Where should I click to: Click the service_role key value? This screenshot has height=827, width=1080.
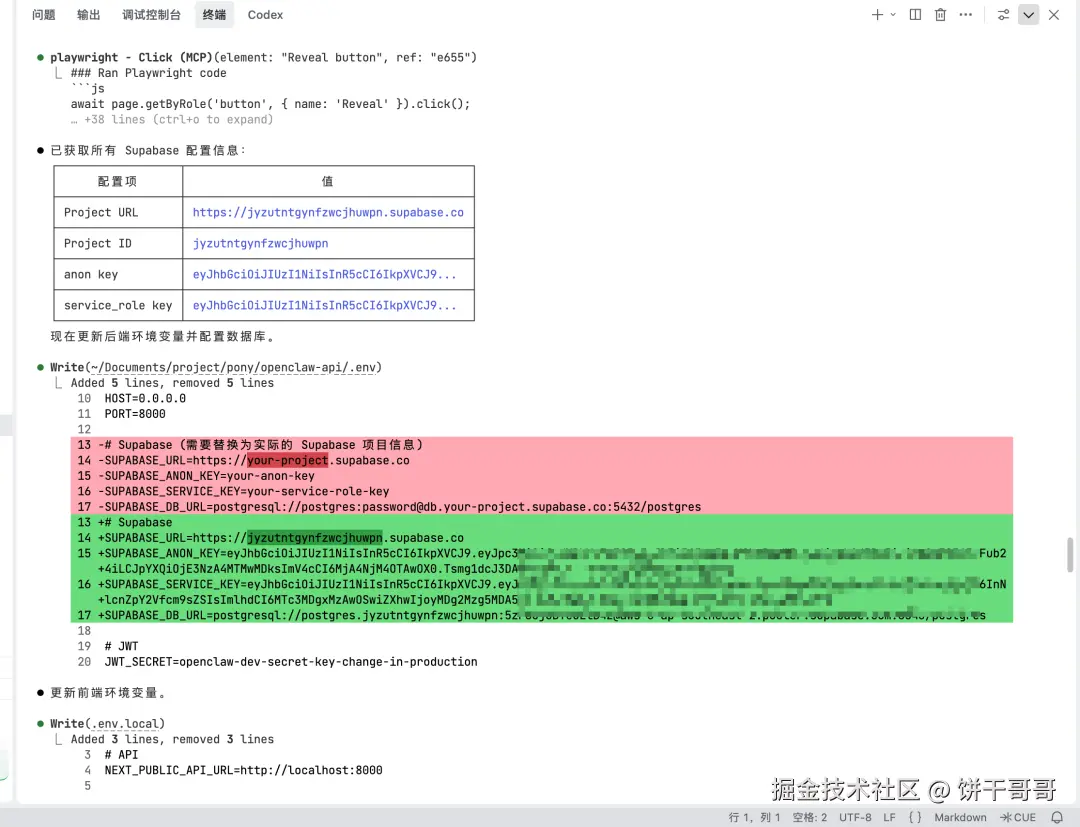pyautogui.click(x=324, y=305)
